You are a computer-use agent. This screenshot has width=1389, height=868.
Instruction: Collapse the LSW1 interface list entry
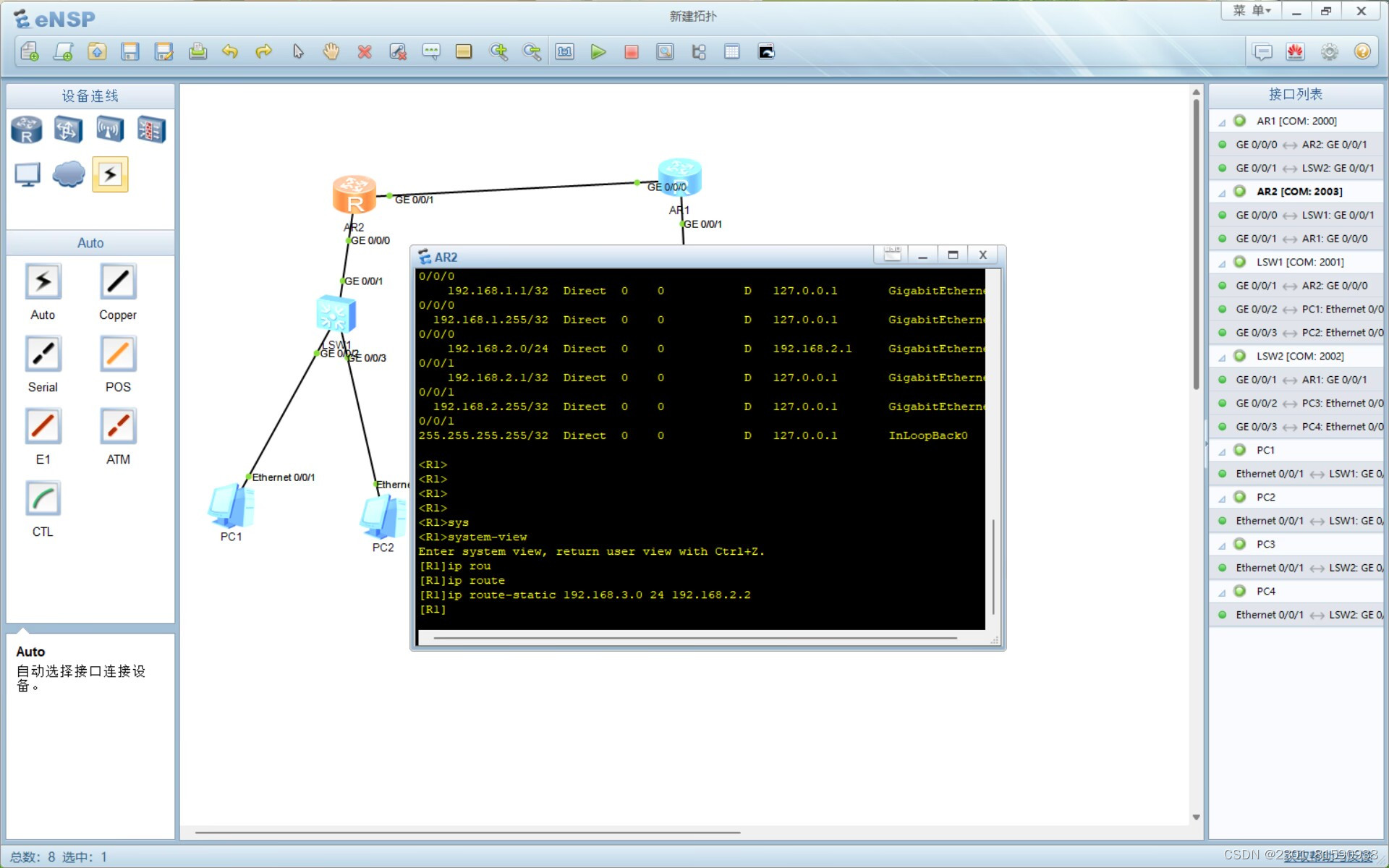tap(1222, 263)
